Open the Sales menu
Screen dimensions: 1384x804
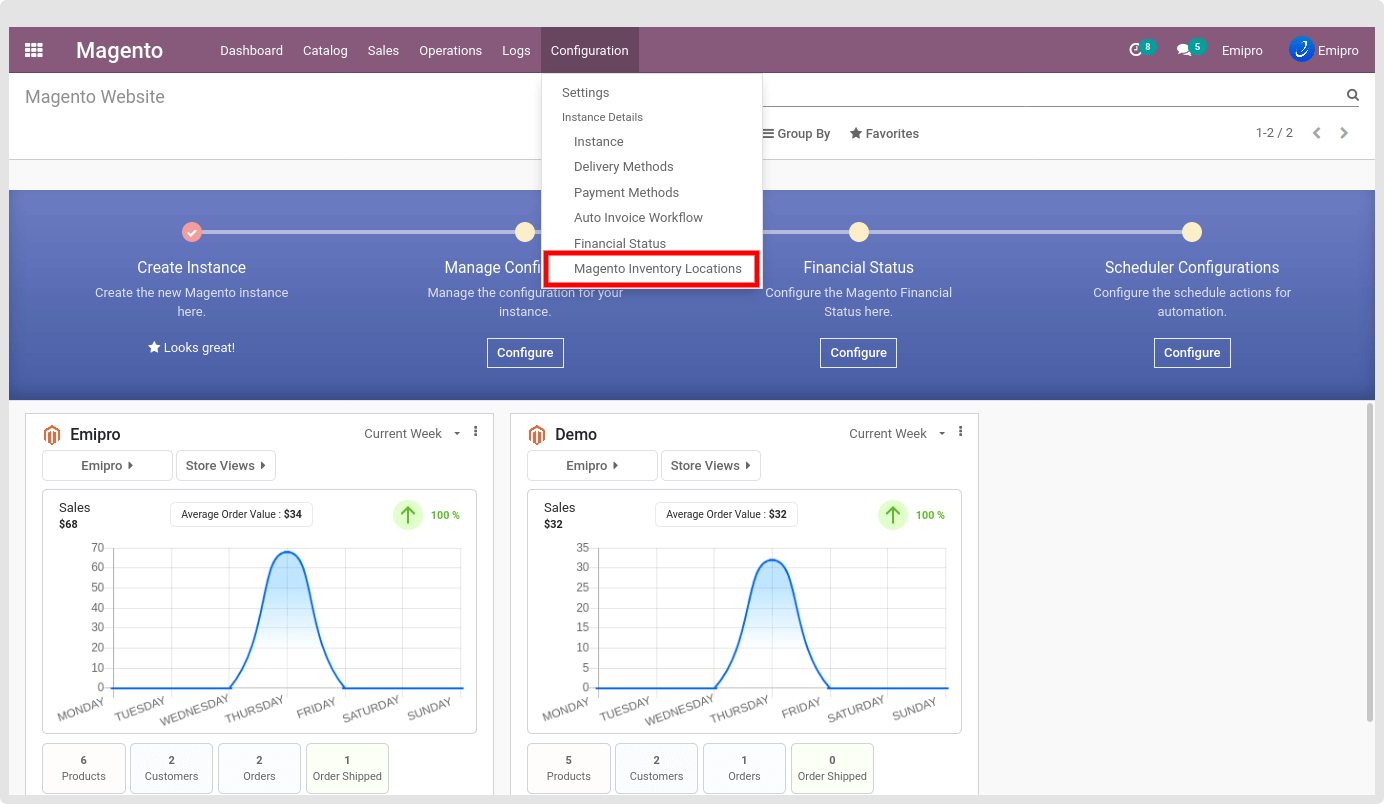click(x=383, y=50)
